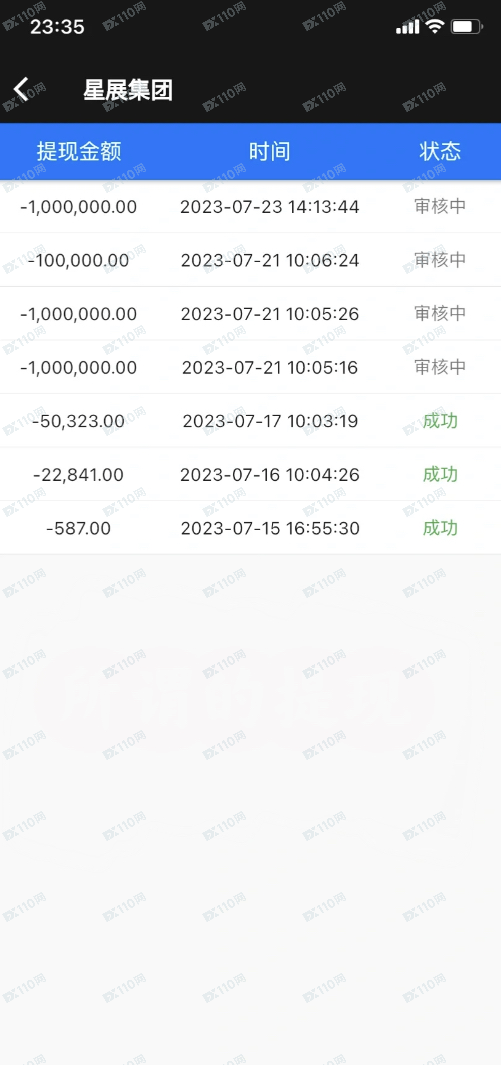Tap 成功 status of the 07-15 record
The width and height of the screenshot is (501, 1065).
point(440,528)
